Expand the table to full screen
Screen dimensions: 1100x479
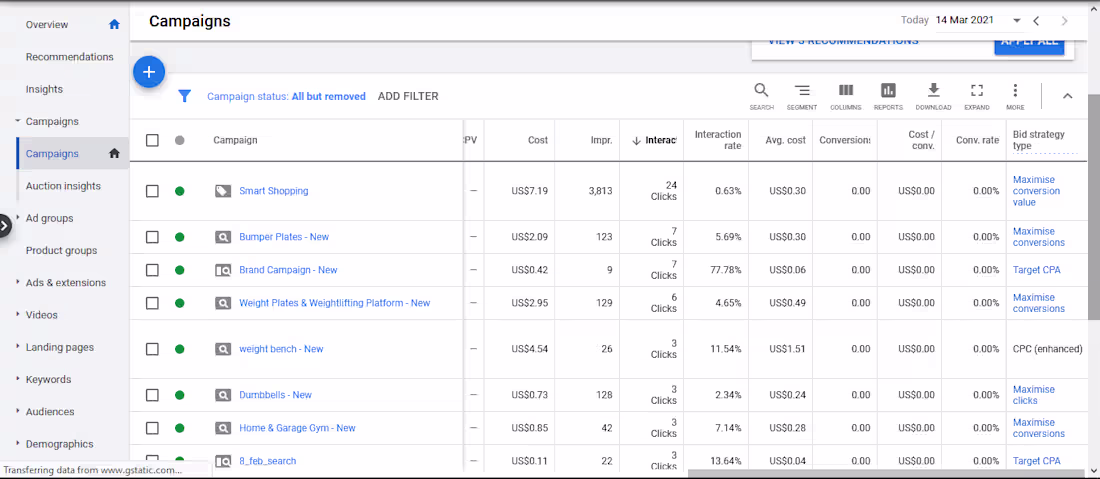click(977, 95)
